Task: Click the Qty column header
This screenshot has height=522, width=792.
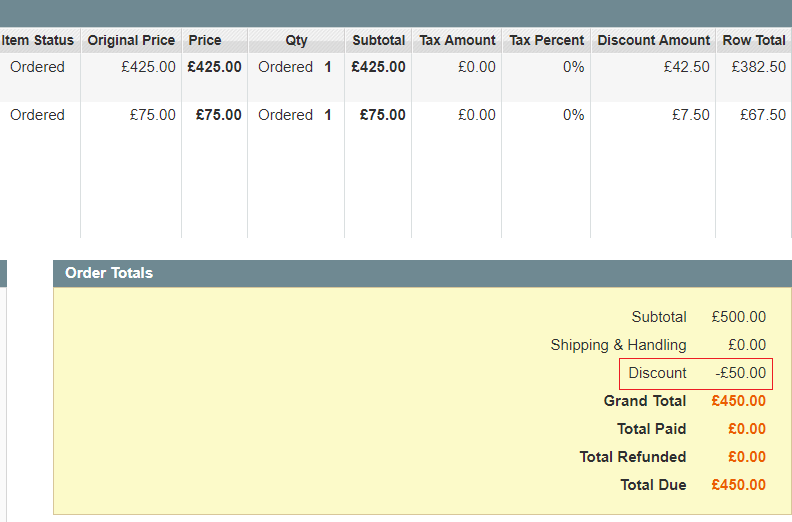Action: 296,41
